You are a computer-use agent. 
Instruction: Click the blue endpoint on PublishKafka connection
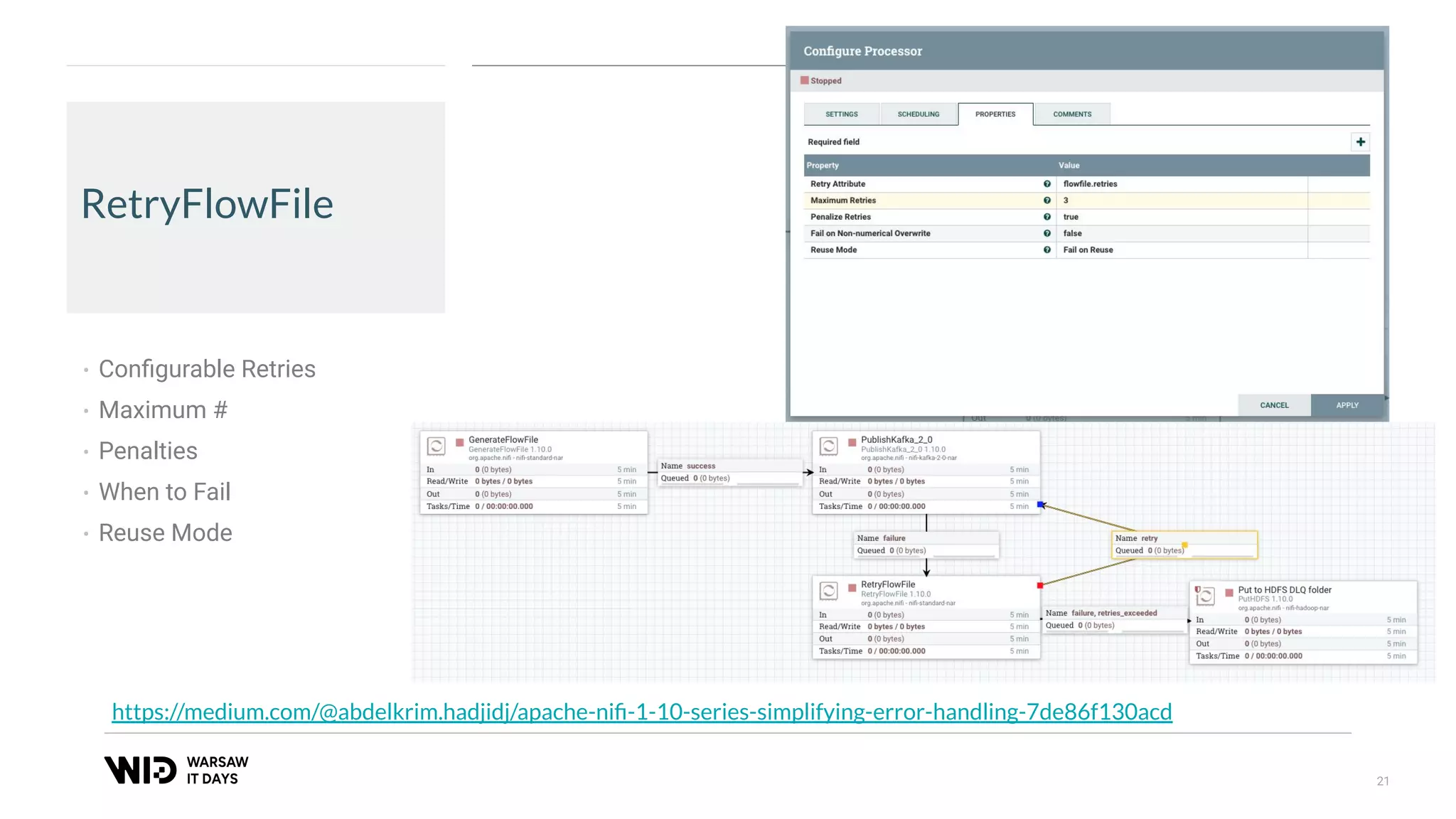[1040, 505]
